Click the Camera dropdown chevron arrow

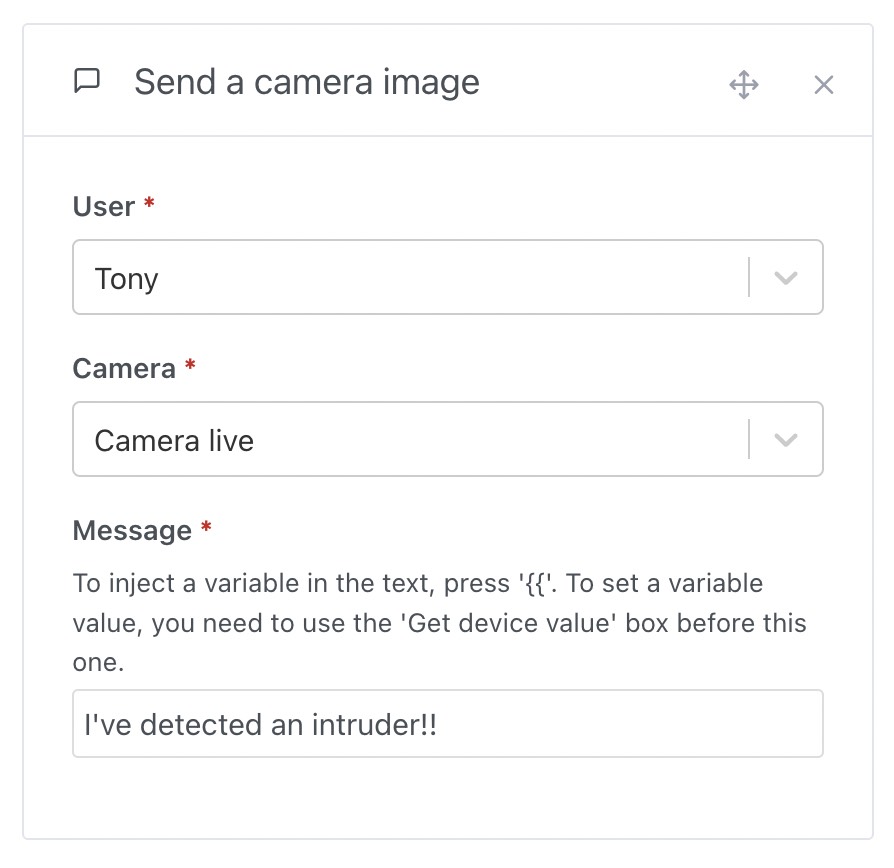coord(786,439)
